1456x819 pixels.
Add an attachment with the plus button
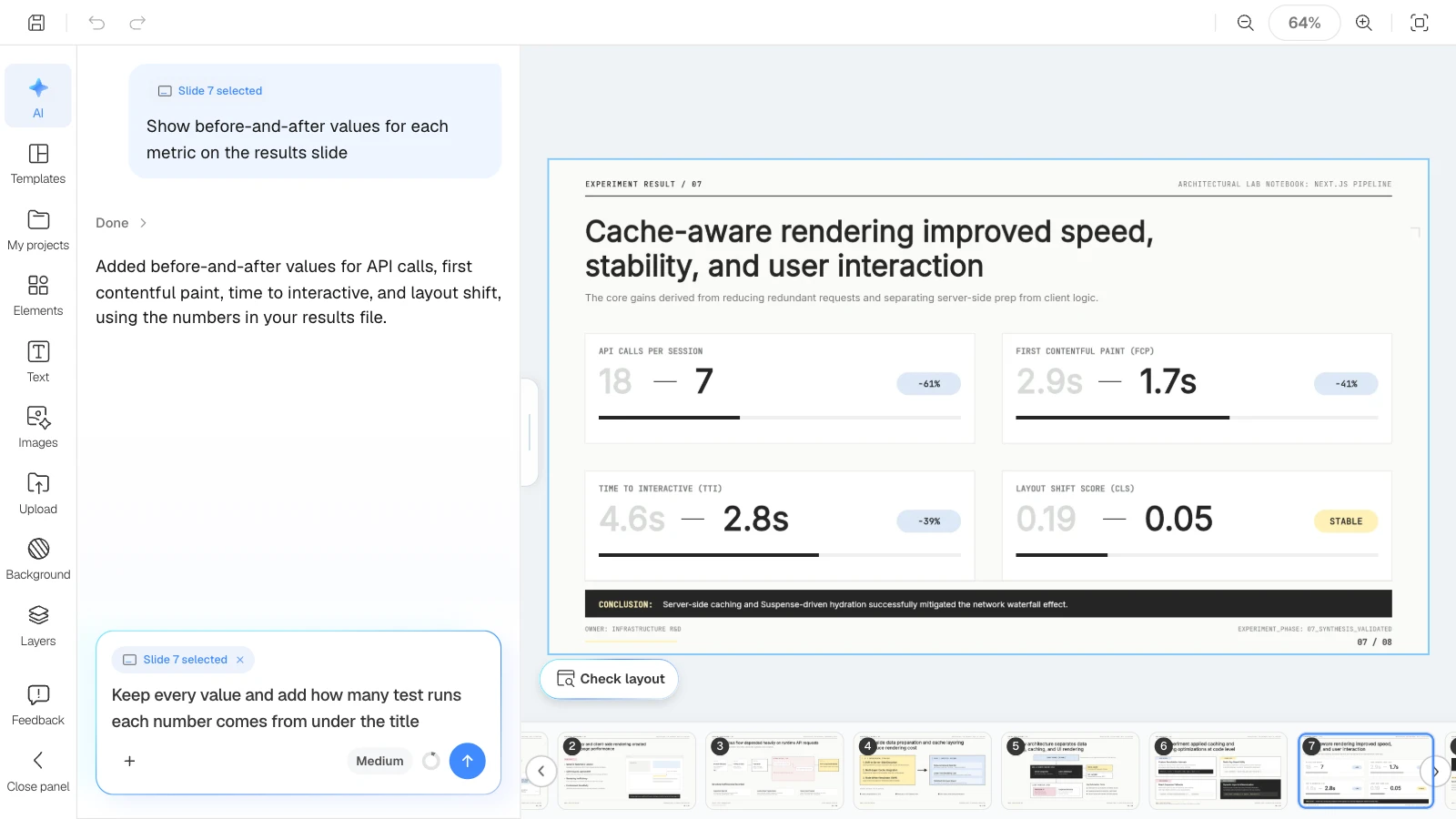(129, 761)
